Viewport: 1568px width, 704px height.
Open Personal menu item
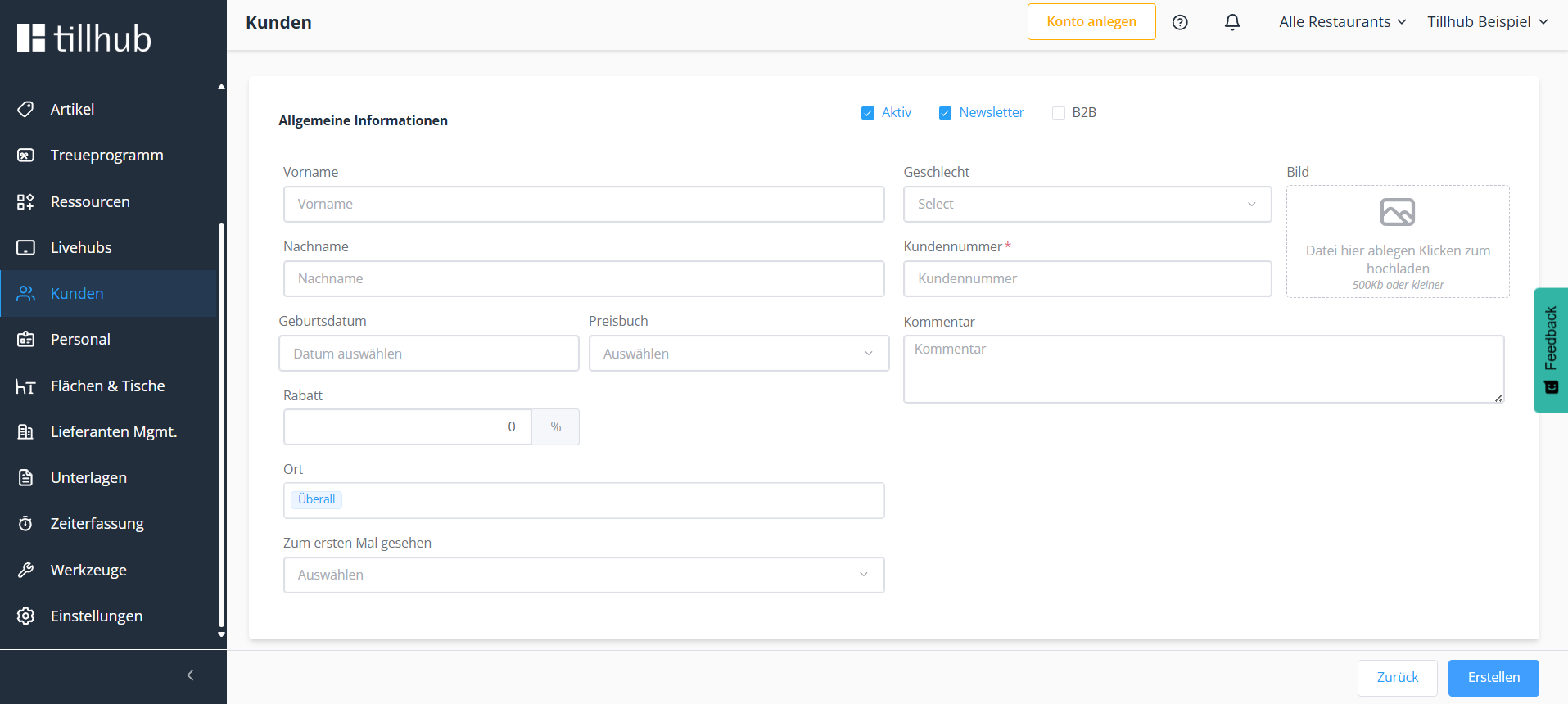(x=109, y=339)
